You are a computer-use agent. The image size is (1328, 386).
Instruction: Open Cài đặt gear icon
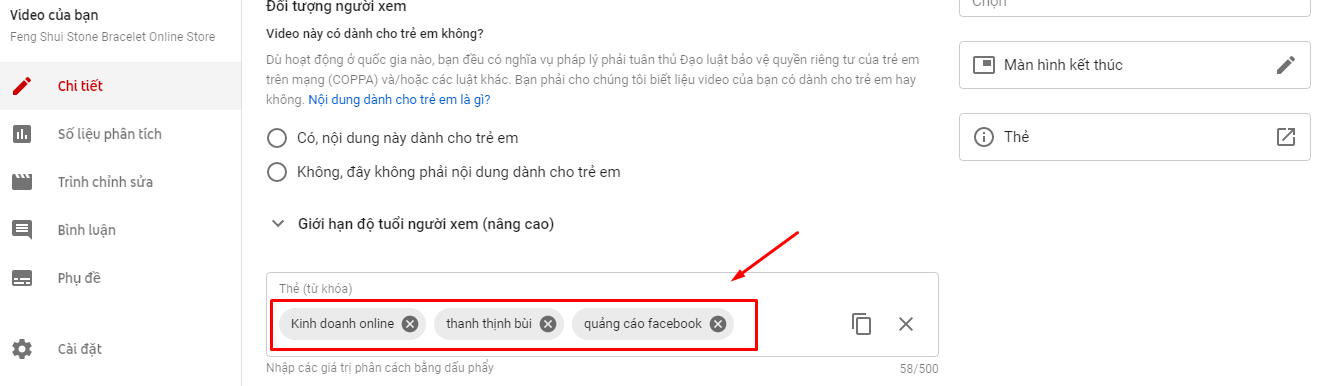click(22, 349)
